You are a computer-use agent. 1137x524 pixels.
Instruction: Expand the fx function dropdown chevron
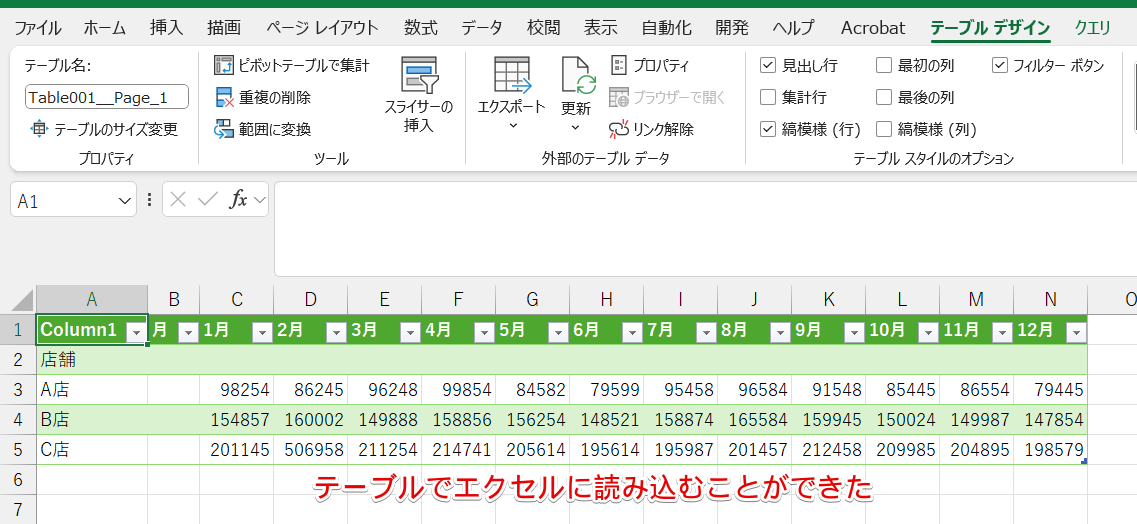point(259,199)
